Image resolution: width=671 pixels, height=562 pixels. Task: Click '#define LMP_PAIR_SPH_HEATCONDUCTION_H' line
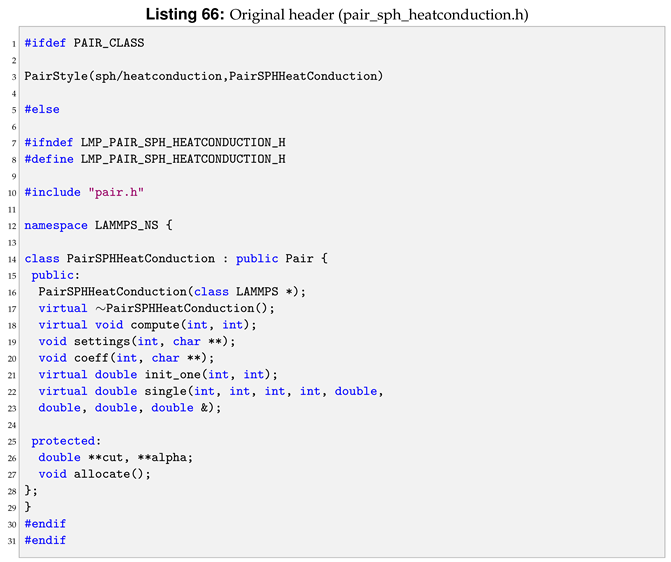point(155,159)
